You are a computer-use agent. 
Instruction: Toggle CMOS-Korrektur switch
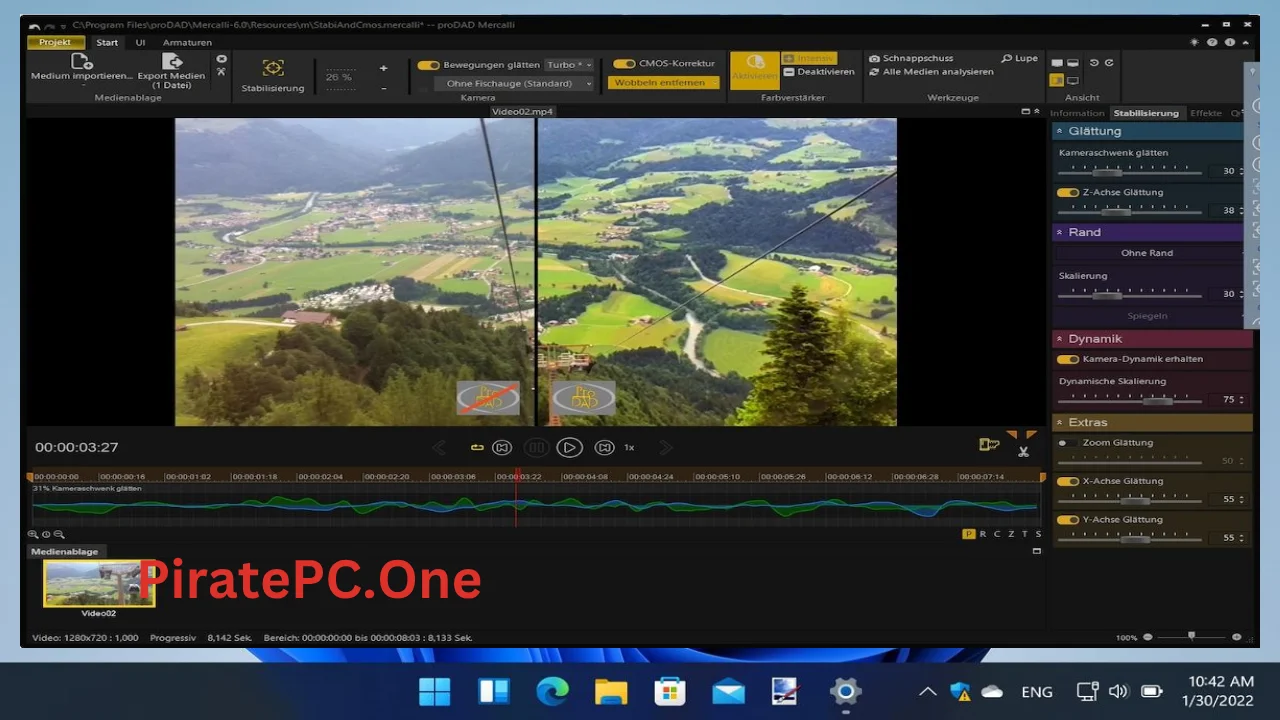(x=624, y=64)
